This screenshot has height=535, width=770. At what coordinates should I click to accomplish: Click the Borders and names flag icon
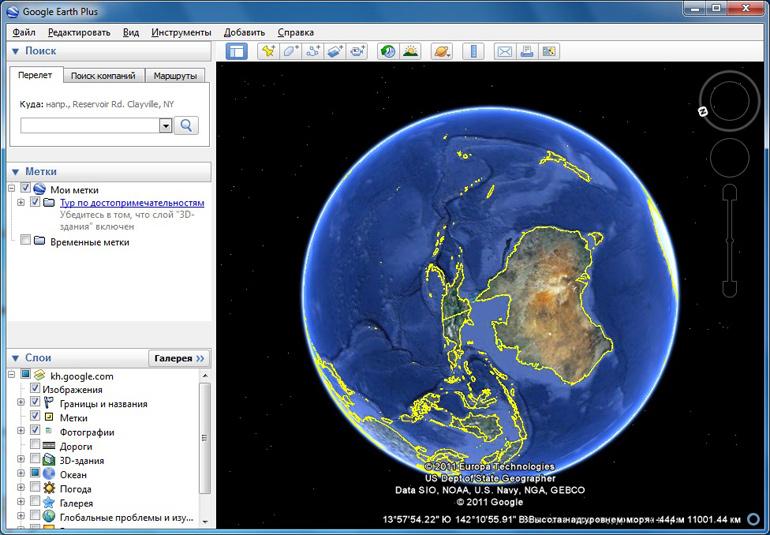[49, 403]
